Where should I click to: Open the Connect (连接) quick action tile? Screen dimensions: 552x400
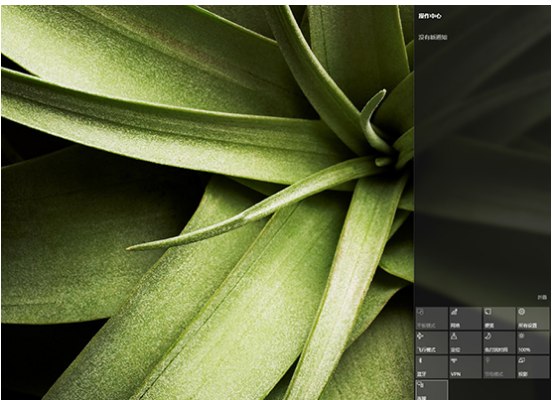click(x=432, y=390)
